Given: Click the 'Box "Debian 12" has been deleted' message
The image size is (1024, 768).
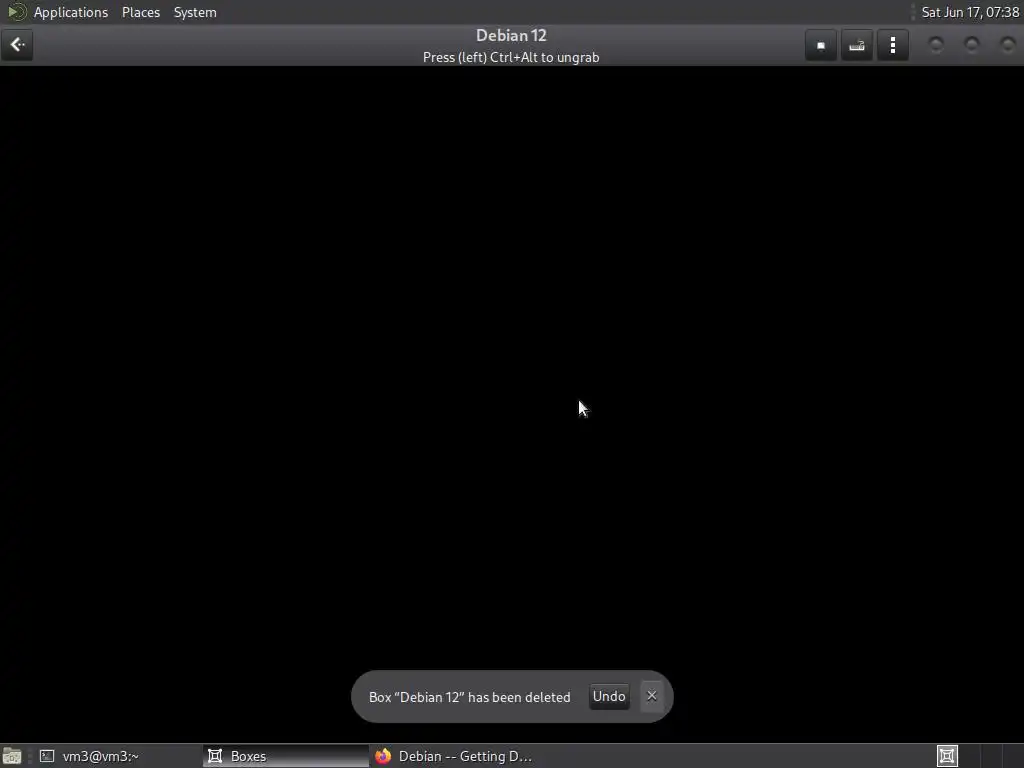Looking at the screenshot, I should 470,697.
